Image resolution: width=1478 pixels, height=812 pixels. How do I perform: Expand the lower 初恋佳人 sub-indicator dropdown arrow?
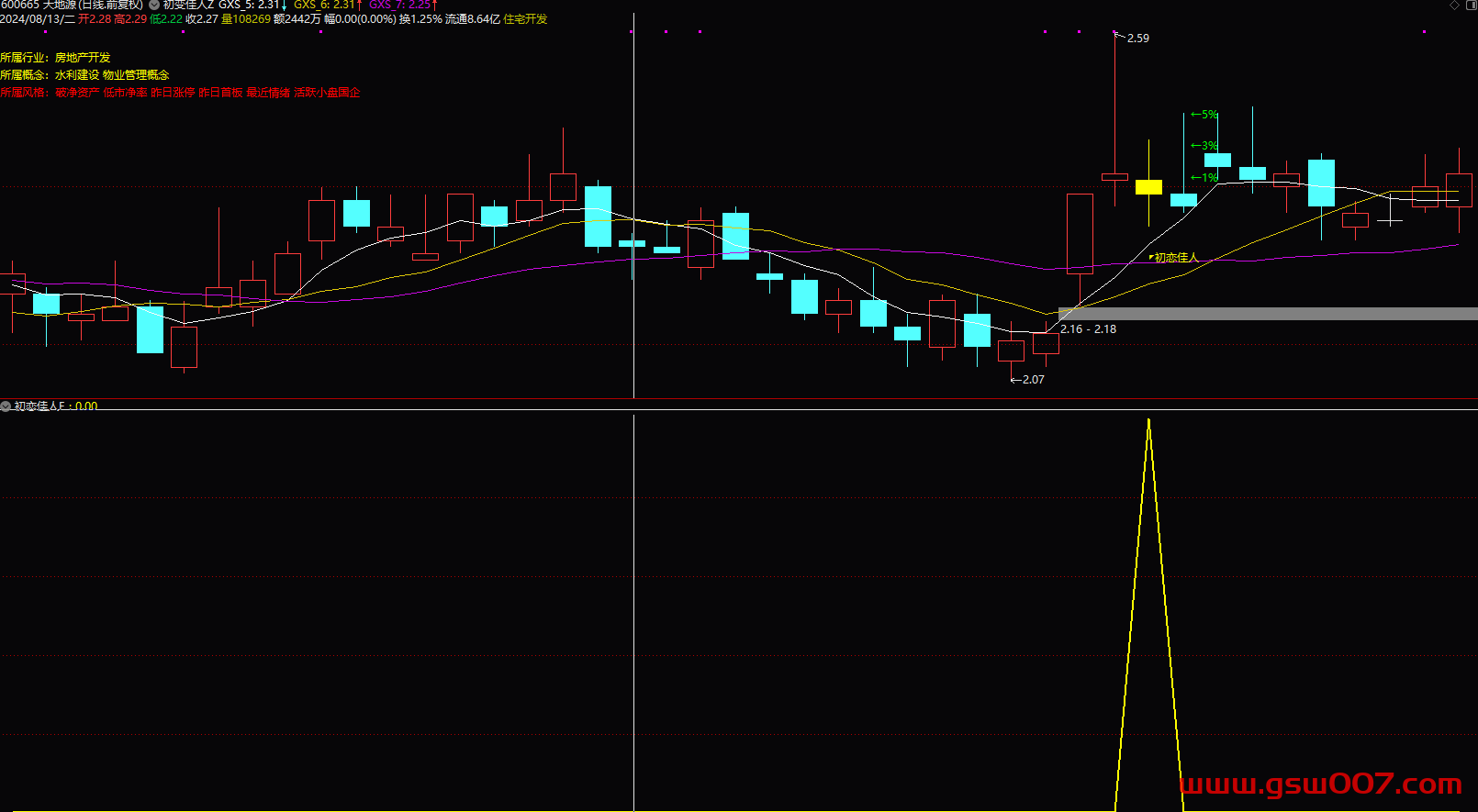6,406
